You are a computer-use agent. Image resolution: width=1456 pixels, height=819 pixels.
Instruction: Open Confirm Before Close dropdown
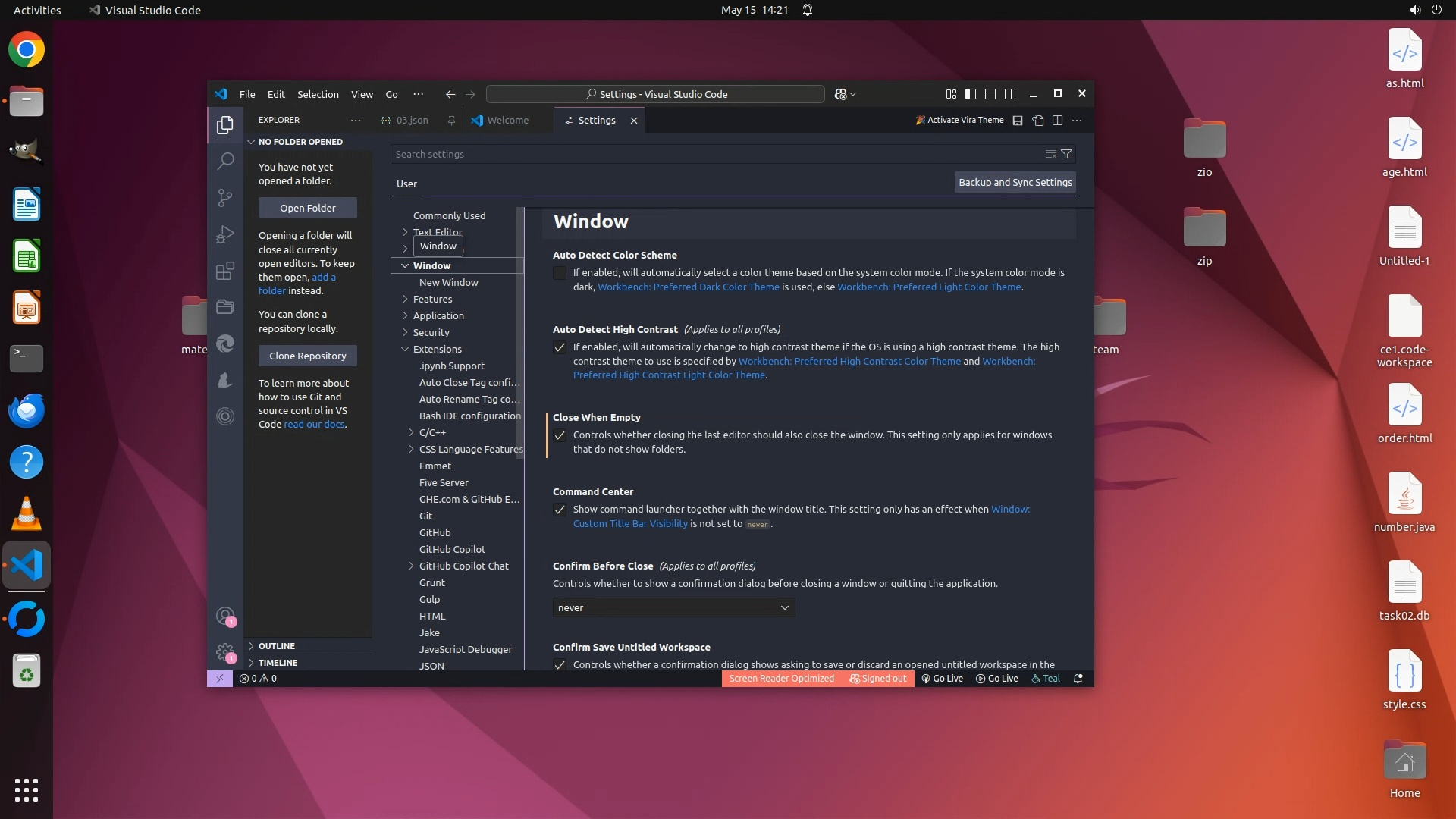click(673, 607)
